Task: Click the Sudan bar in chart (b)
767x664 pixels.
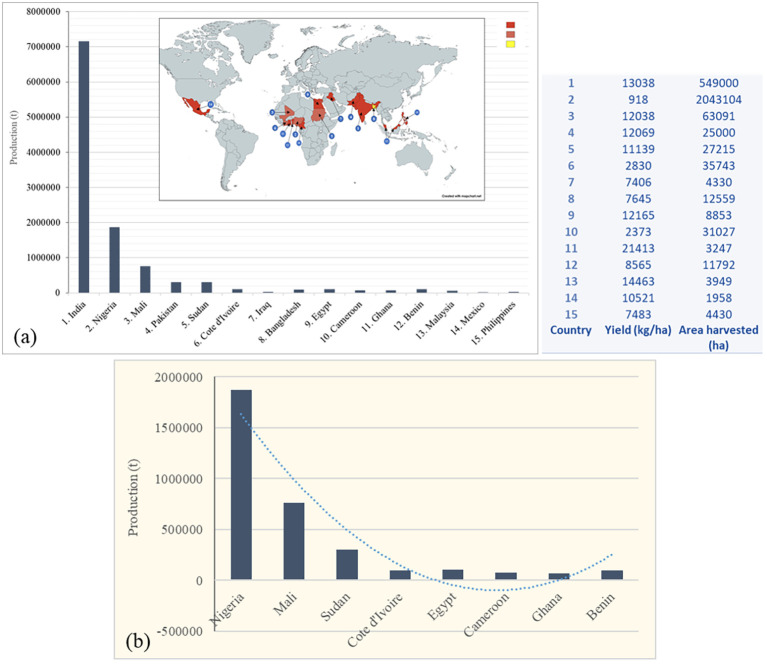Action: (x=347, y=565)
